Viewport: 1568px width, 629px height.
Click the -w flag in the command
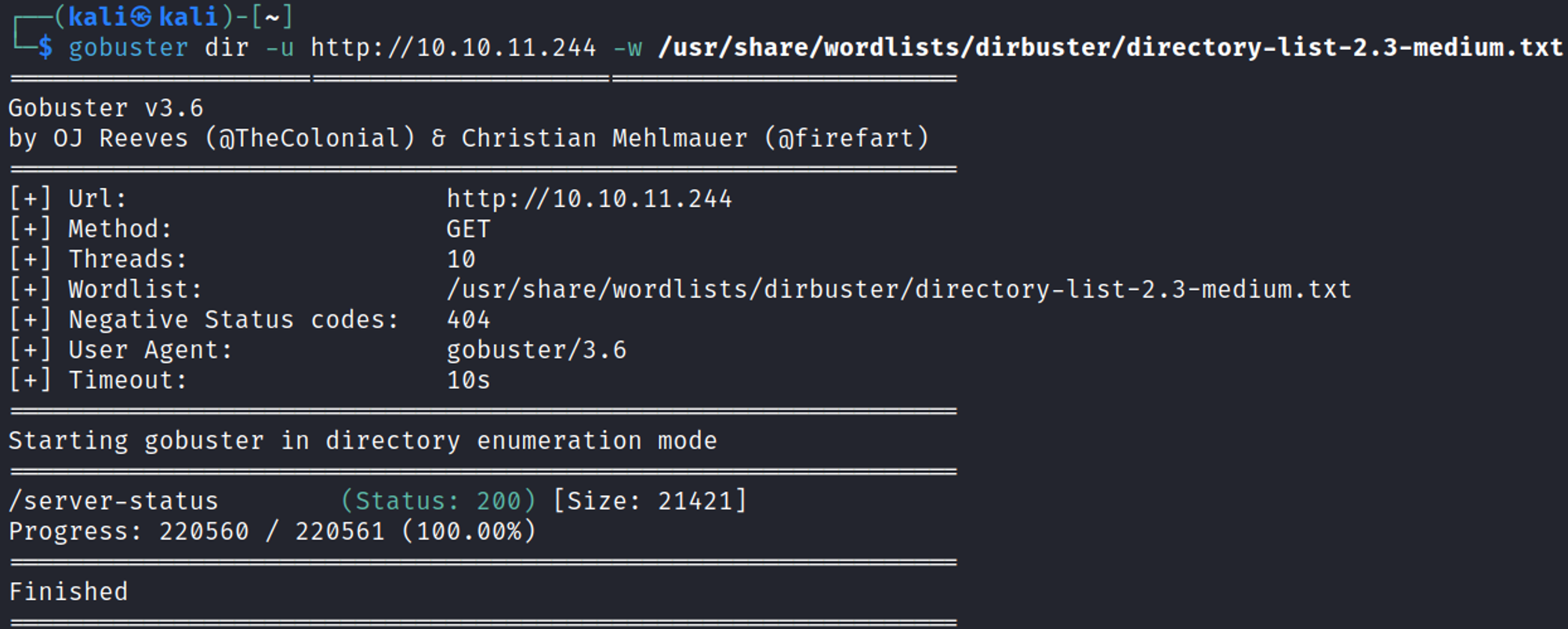pyautogui.click(x=627, y=48)
